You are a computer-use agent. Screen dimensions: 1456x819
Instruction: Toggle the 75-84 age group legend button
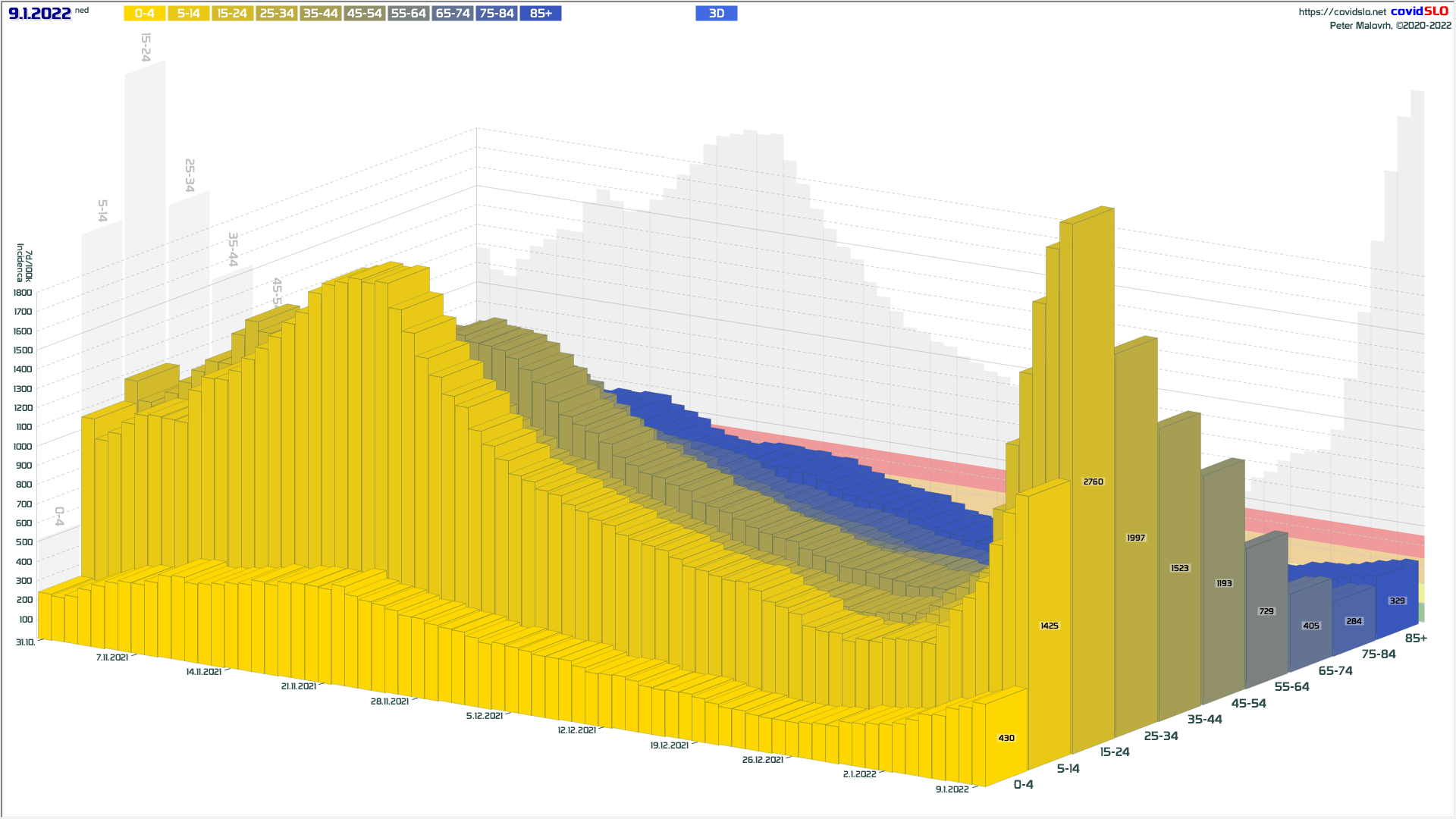[x=496, y=14]
